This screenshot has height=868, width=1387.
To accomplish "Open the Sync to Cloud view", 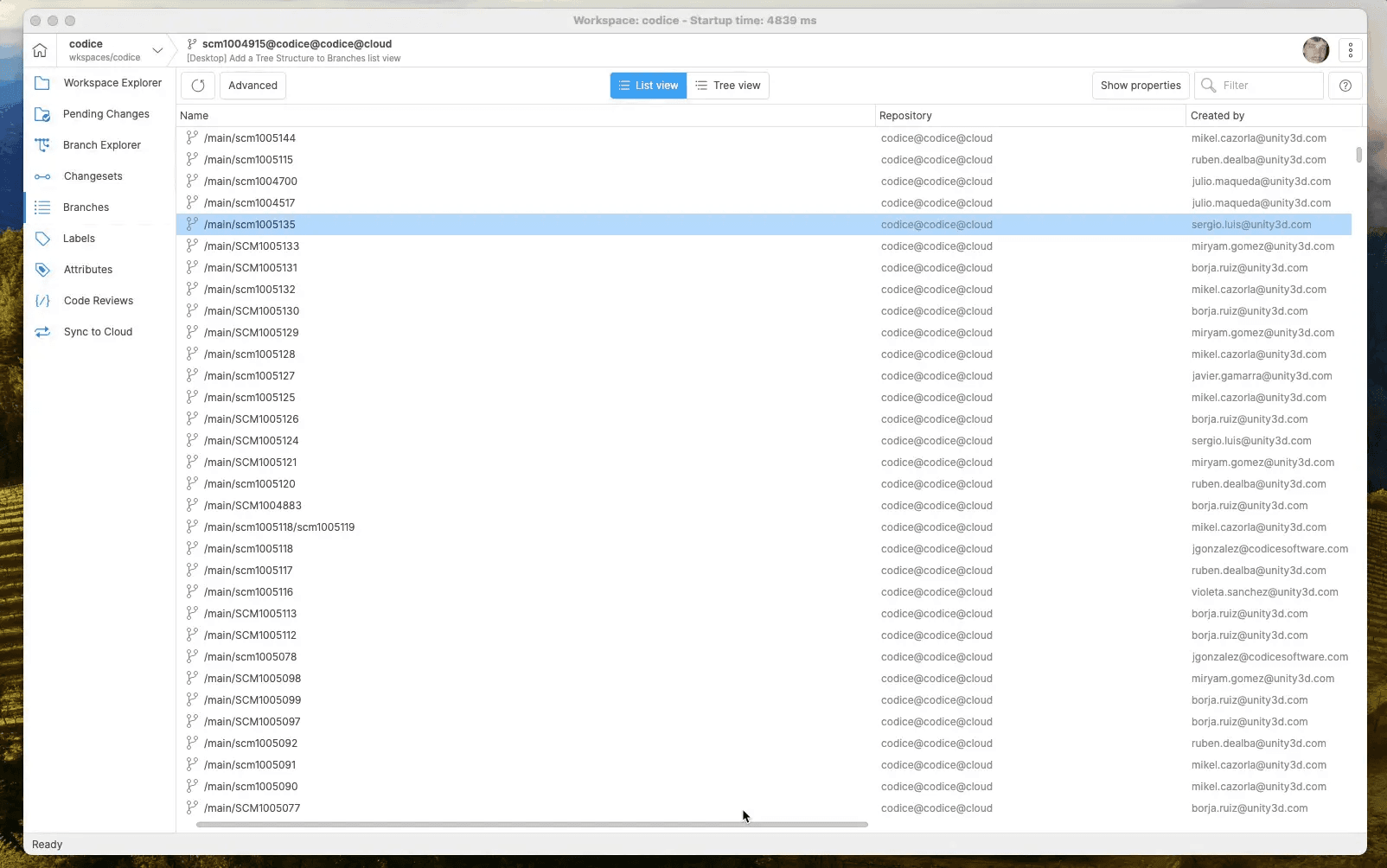I will click(98, 332).
